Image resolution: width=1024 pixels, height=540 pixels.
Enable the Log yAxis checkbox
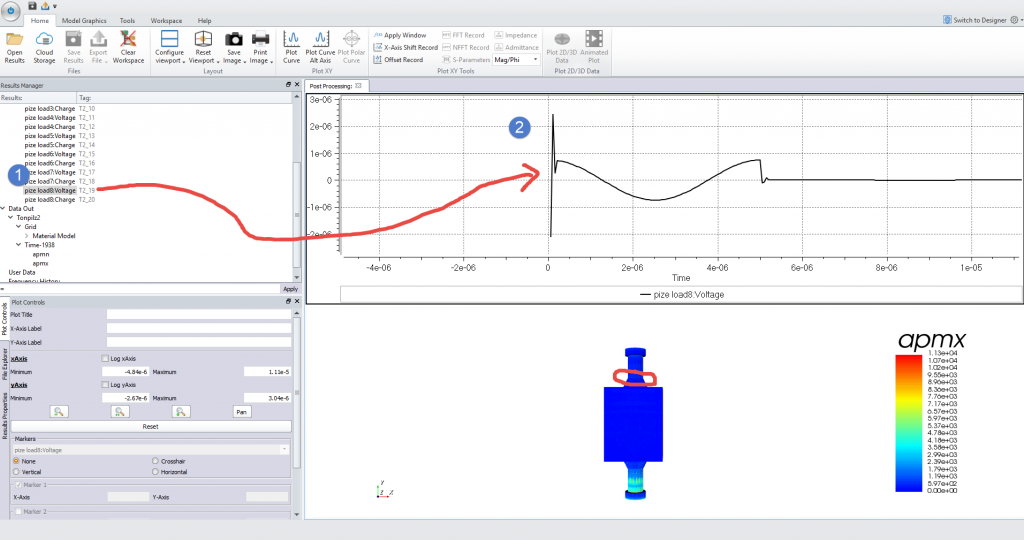(105, 385)
